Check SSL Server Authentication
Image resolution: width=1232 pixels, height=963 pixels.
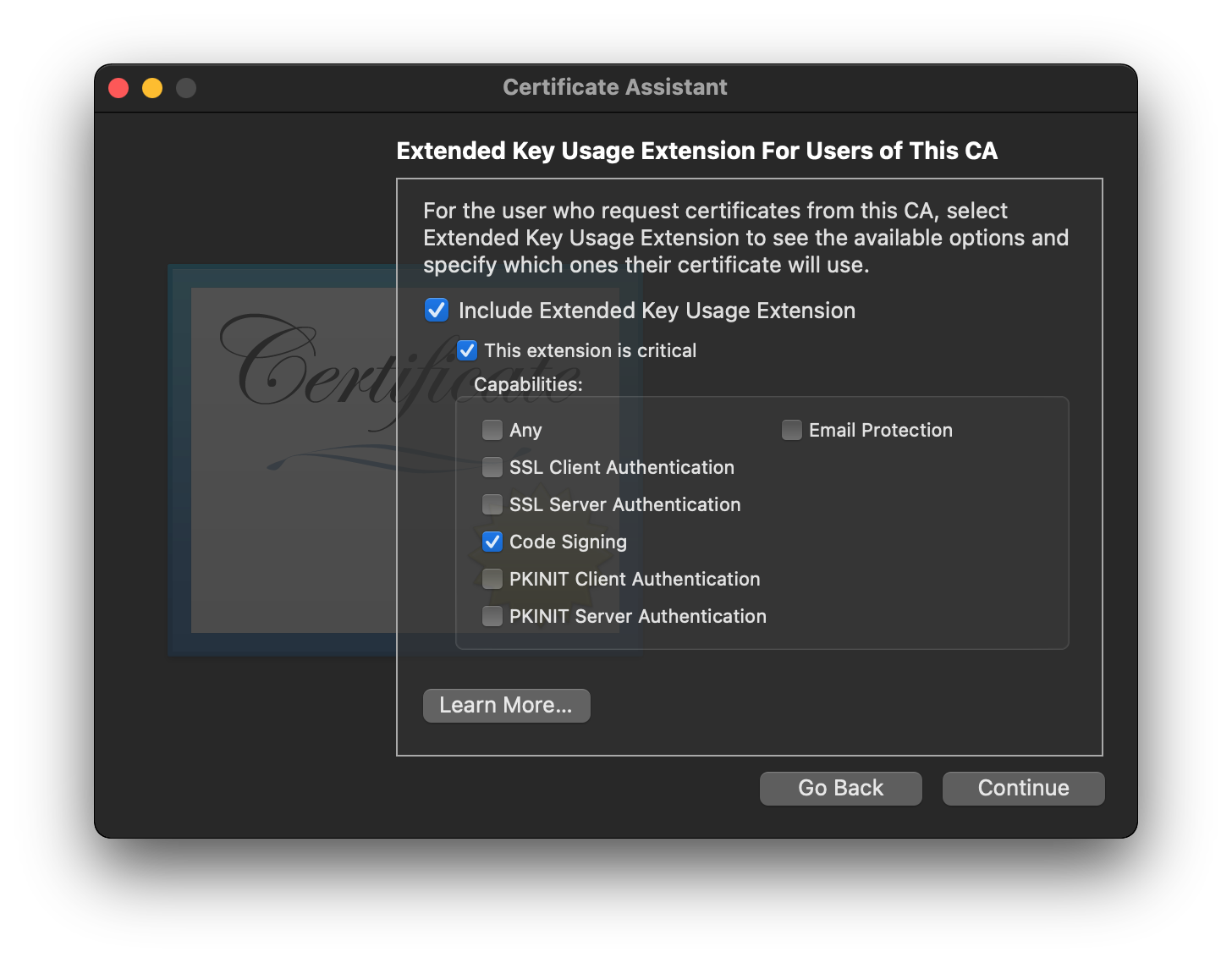pyautogui.click(x=492, y=504)
